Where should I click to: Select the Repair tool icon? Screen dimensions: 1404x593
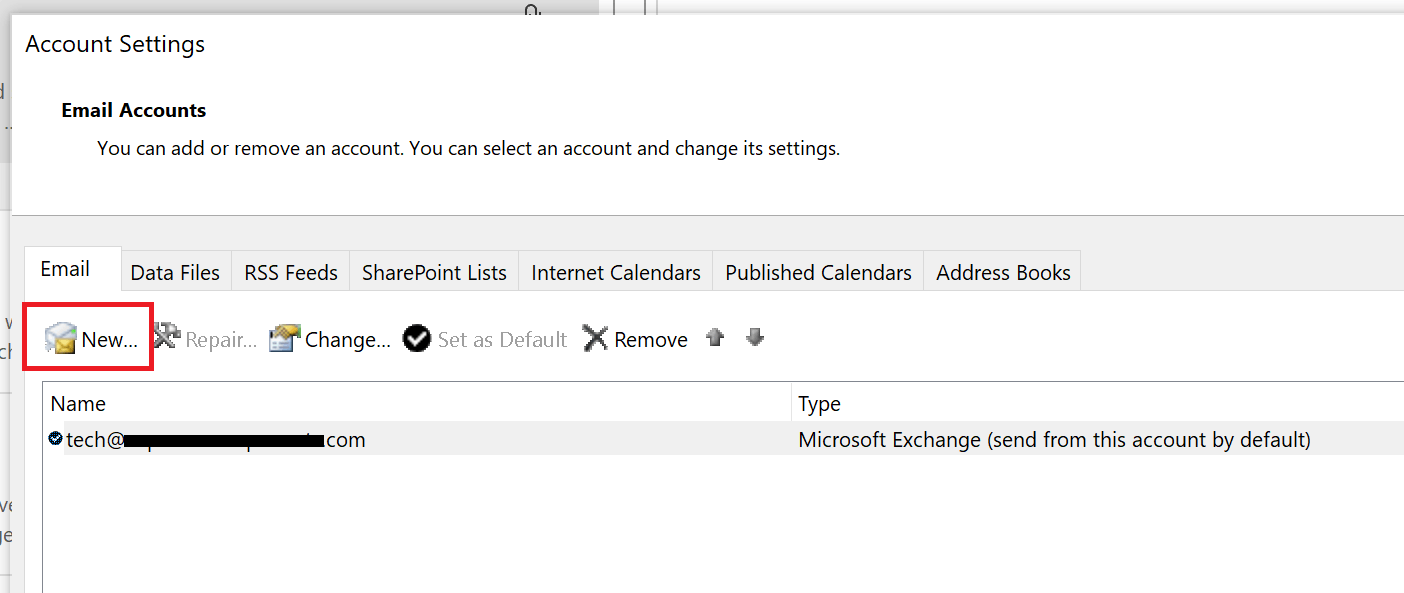click(168, 338)
